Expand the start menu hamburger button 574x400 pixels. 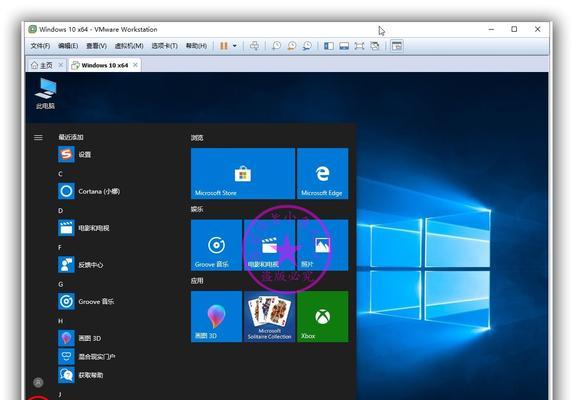(38, 138)
